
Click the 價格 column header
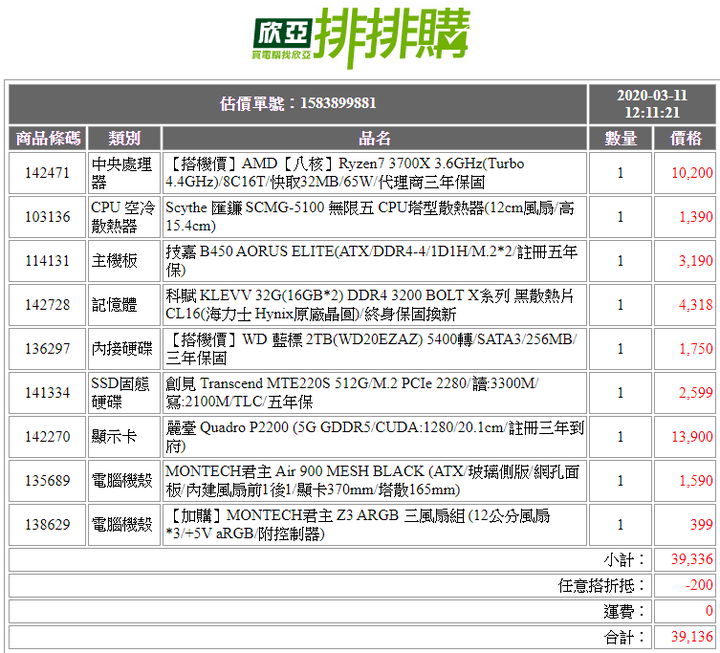pos(685,138)
